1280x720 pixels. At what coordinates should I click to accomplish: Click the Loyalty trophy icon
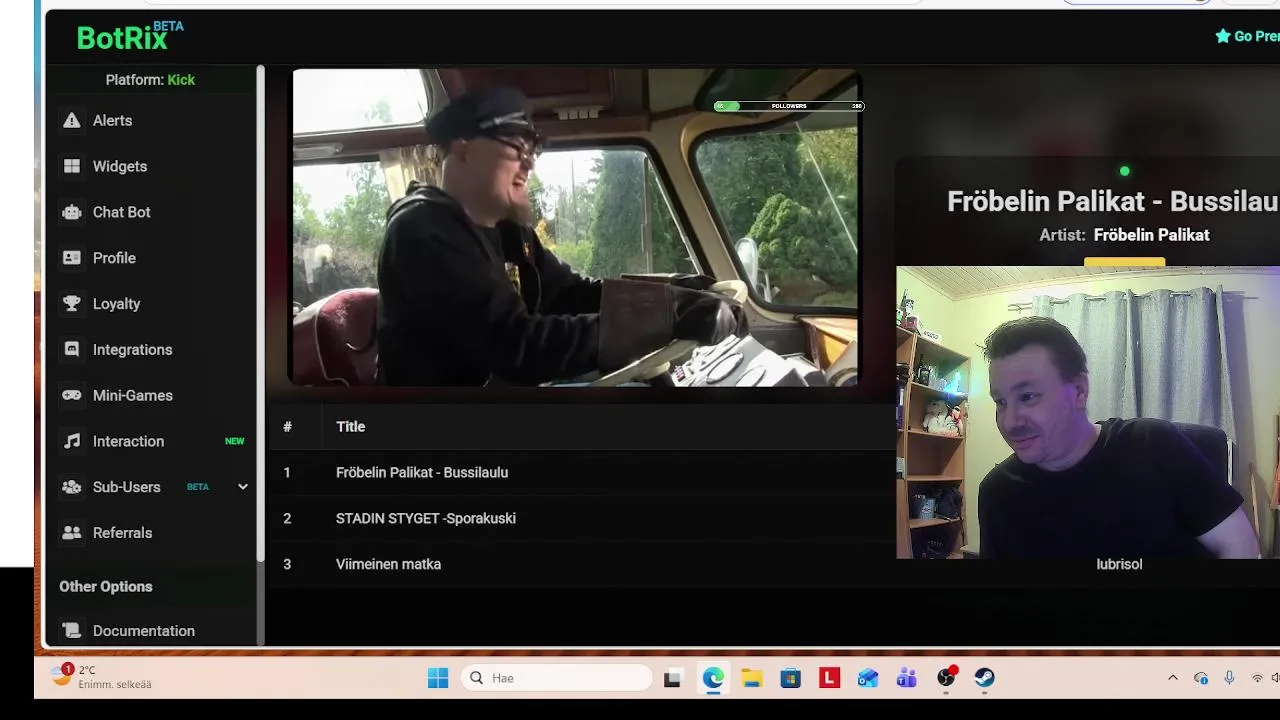pyautogui.click(x=71, y=304)
